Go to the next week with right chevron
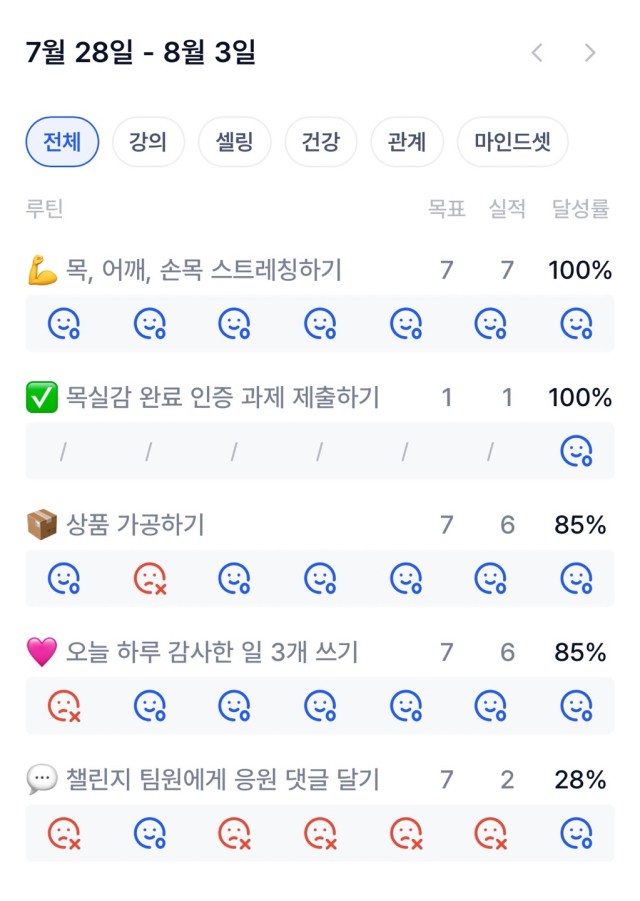This screenshot has height=901, width=640. (590, 53)
